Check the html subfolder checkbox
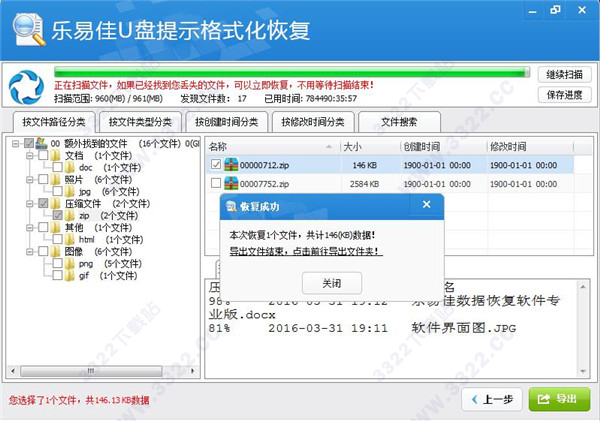This screenshot has height=421, width=600. coord(57,240)
